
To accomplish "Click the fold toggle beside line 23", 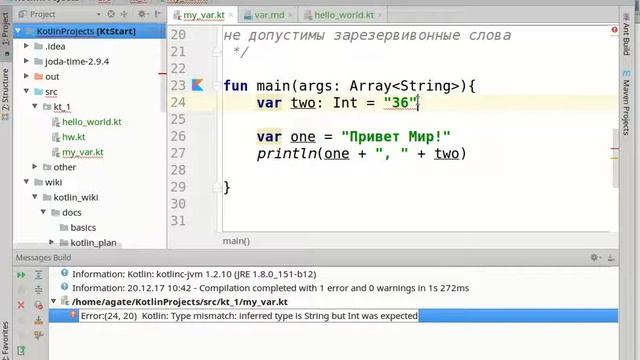I will pyautogui.click(x=217, y=86).
